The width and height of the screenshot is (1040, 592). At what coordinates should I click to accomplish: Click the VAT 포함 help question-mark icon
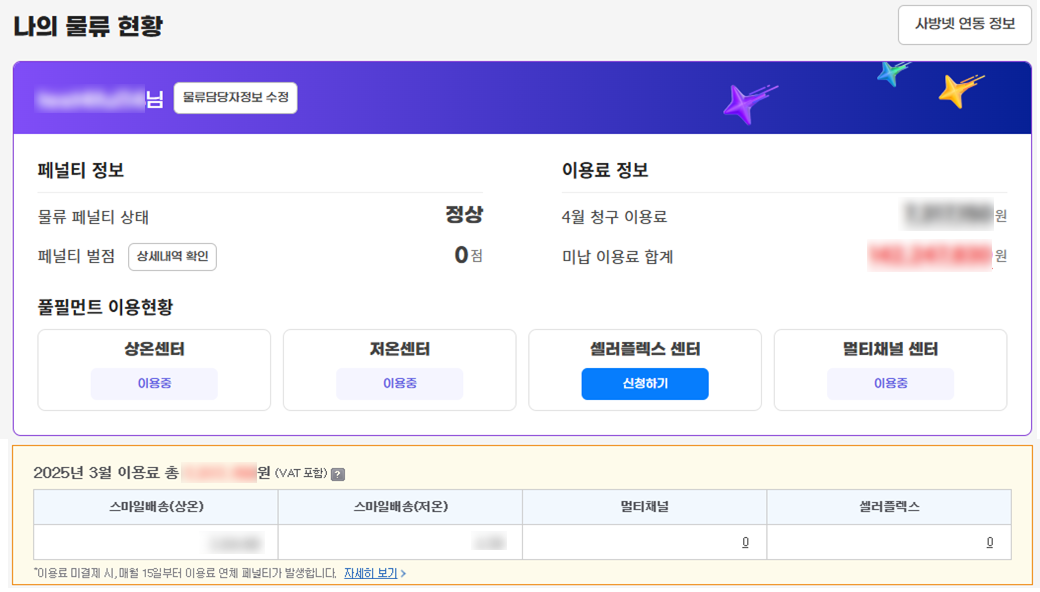(x=338, y=474)
